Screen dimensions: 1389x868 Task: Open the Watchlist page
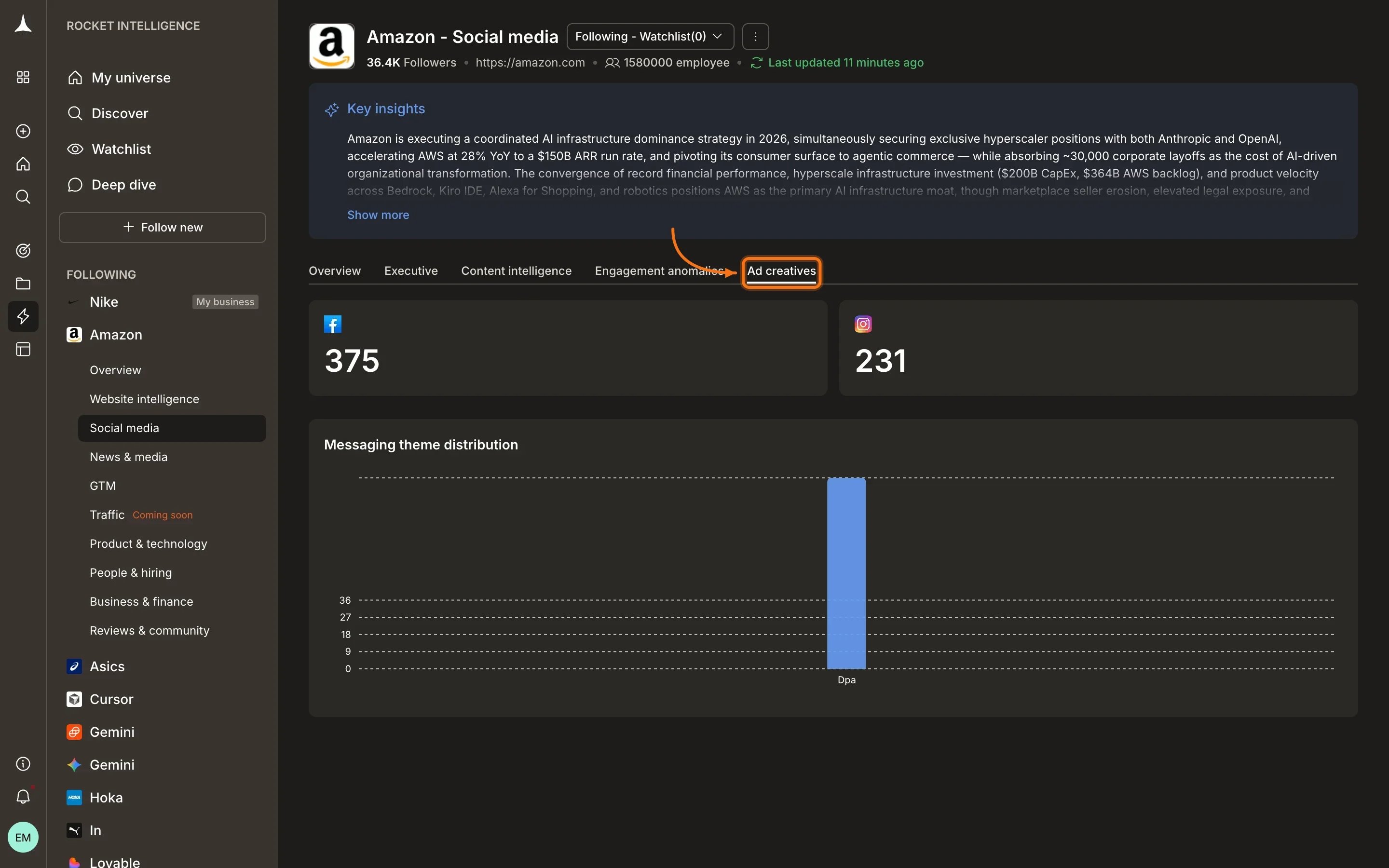[x=121, y=149]
